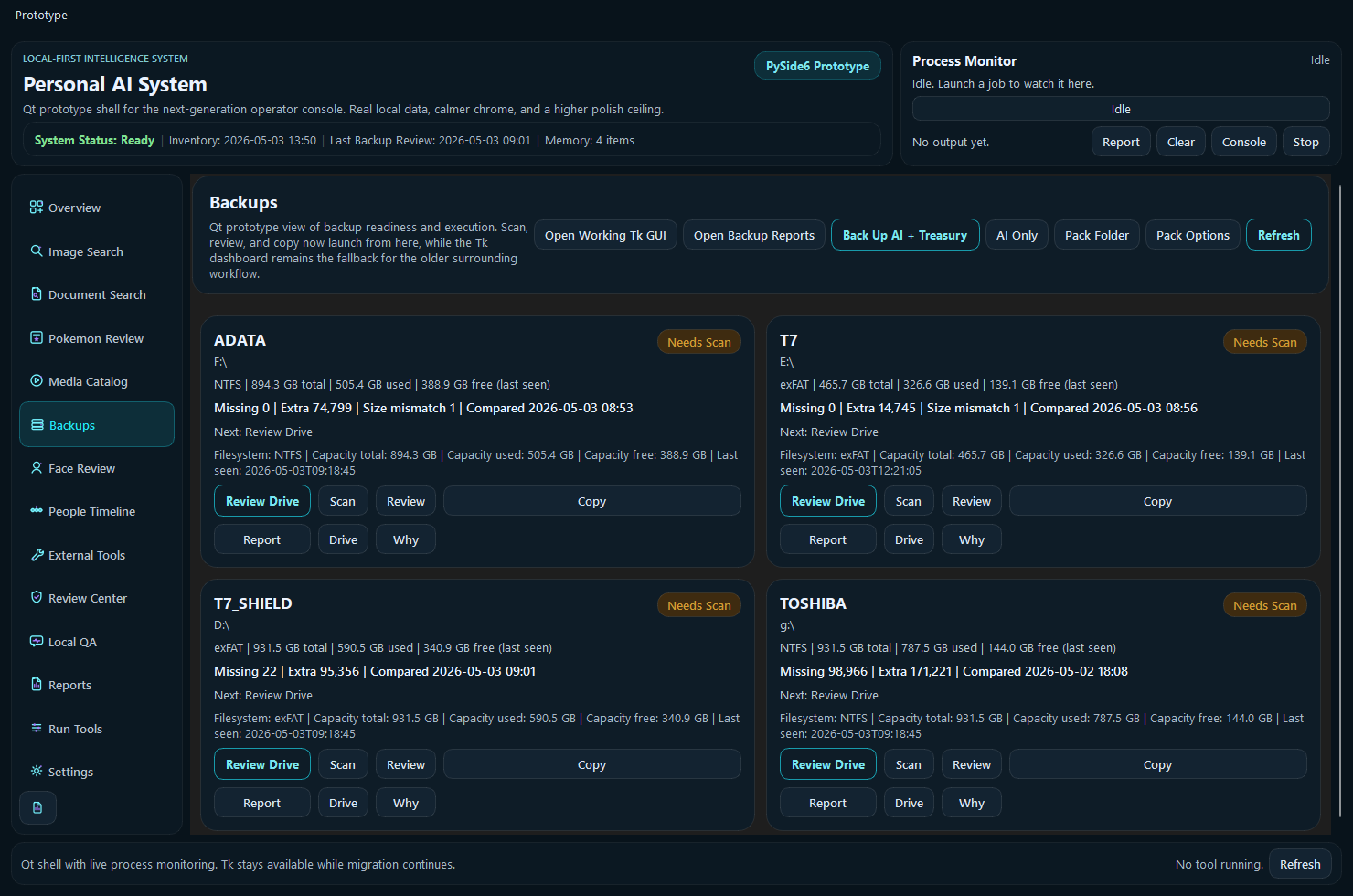
Task: Click the document icon button below Settings
Action: (x=37, y=808)
